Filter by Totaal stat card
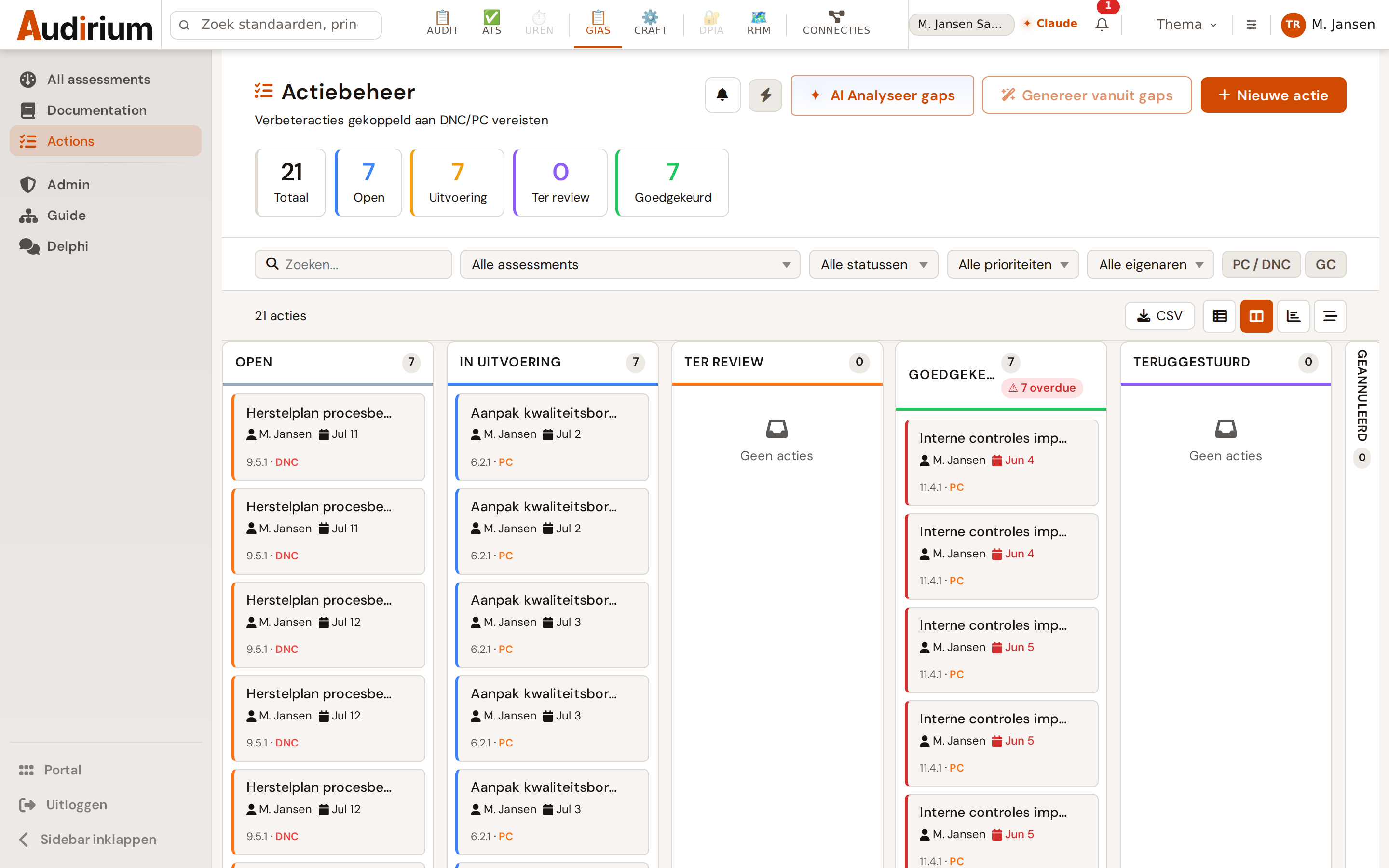 290,183
